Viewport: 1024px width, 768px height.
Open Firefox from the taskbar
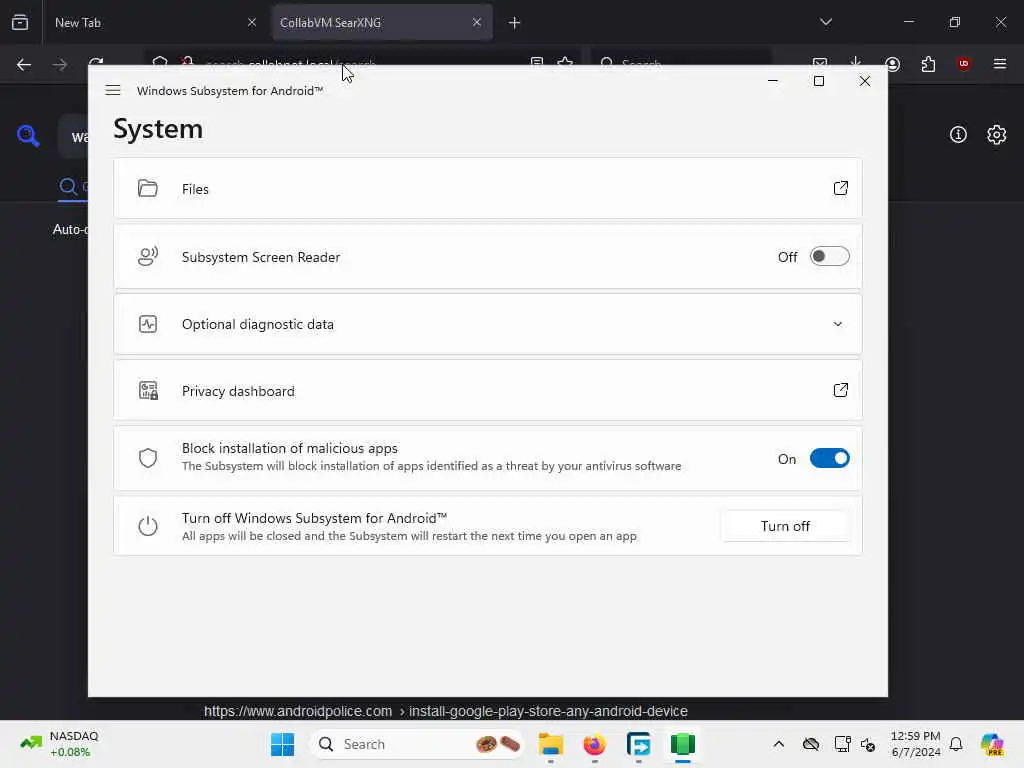pos(594,744)
